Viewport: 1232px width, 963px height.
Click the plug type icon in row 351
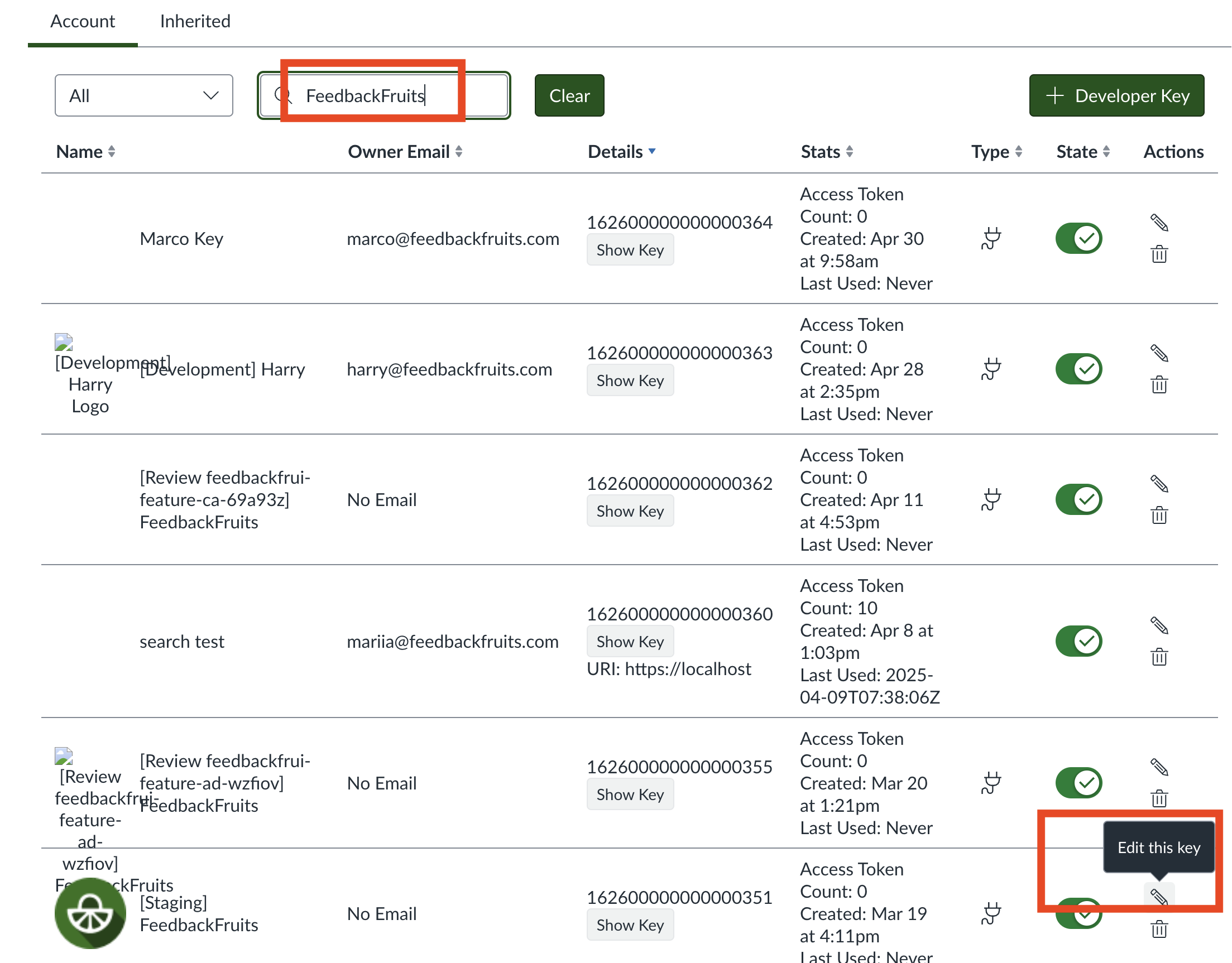click(x=991, y=914)
